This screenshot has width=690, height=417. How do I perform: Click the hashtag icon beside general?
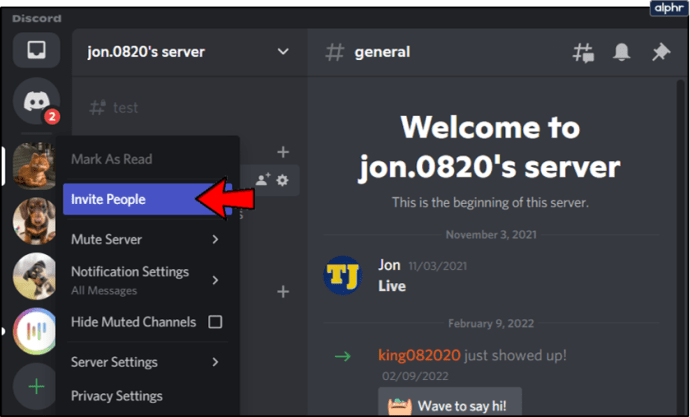(x=334, y=52)
